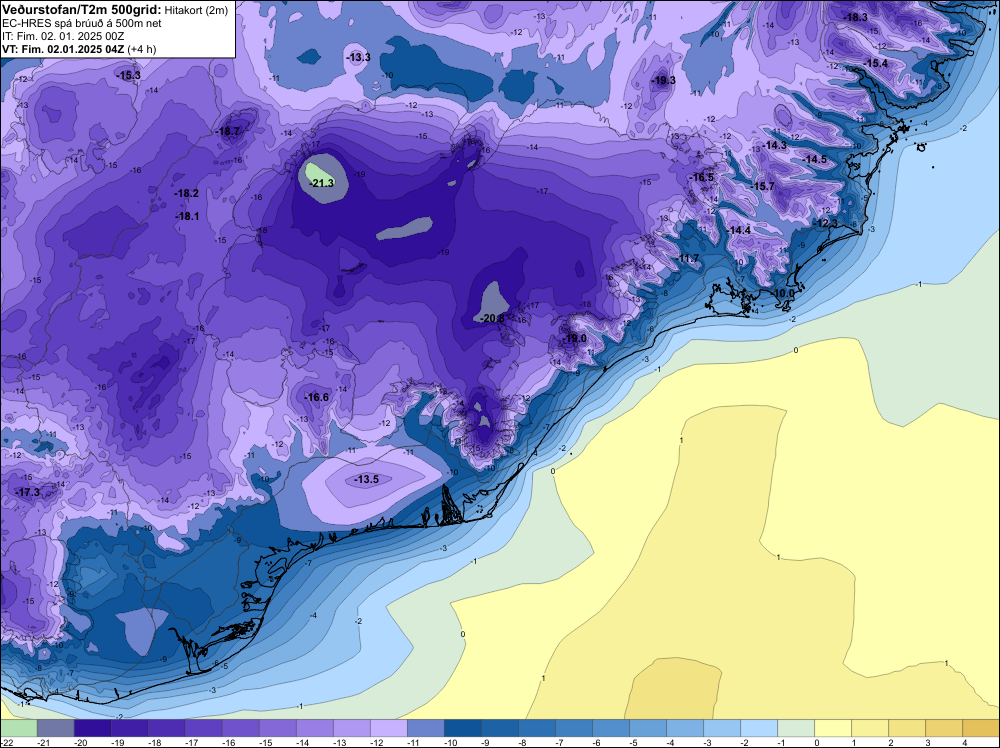This screenshot has height=748, width=1000.
Task: Click the -16.5 temperature label
Action: click(x=702, y=177)
